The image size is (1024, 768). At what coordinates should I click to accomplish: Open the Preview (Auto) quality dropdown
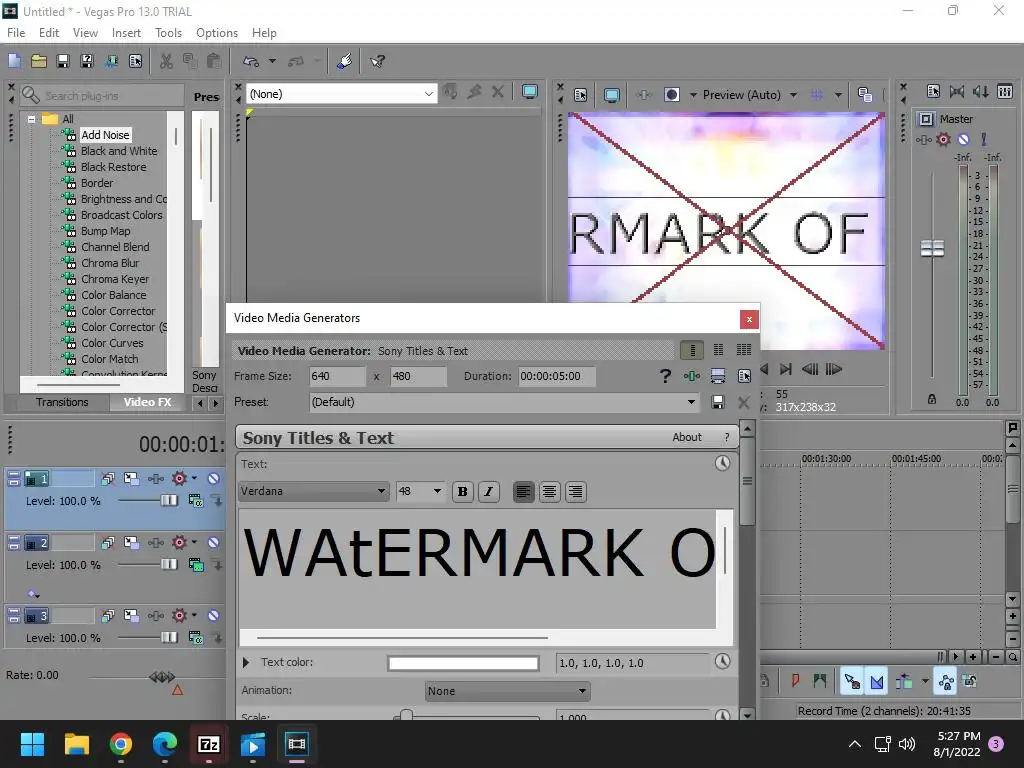(793, 95)
